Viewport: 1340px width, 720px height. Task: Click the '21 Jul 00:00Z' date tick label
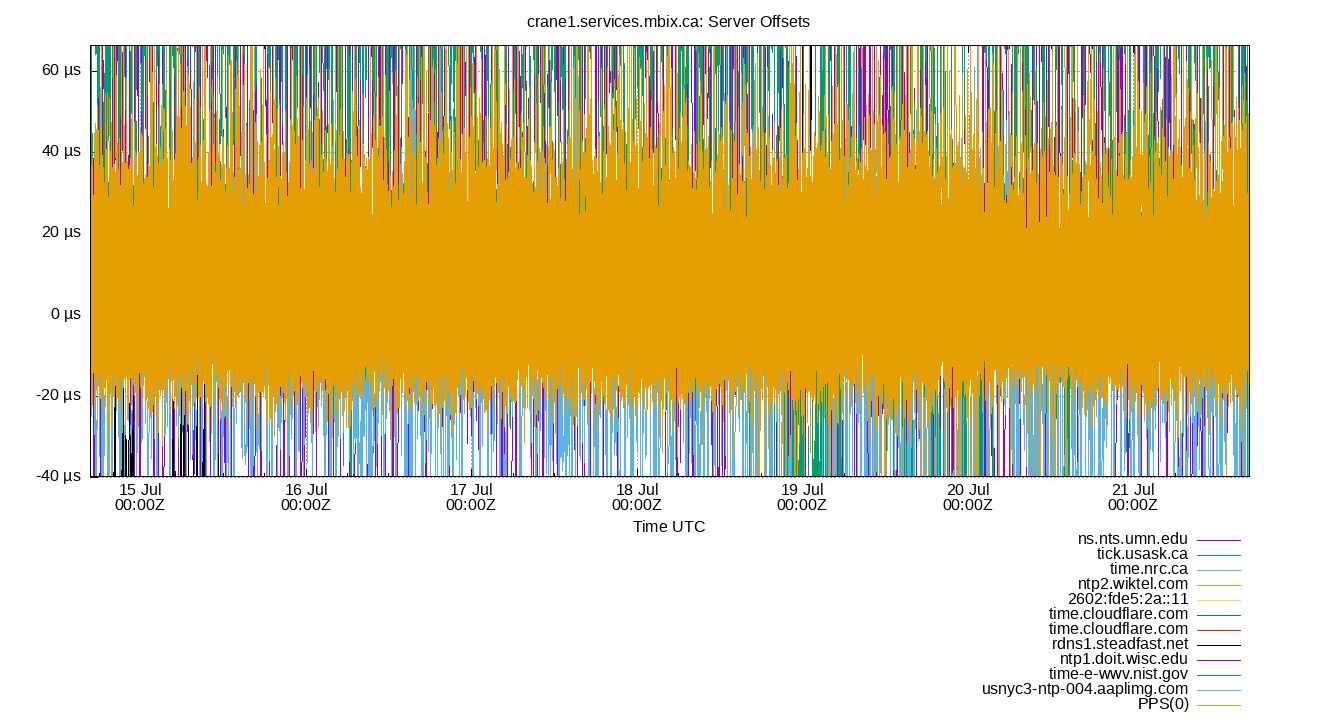[1133, 497]
